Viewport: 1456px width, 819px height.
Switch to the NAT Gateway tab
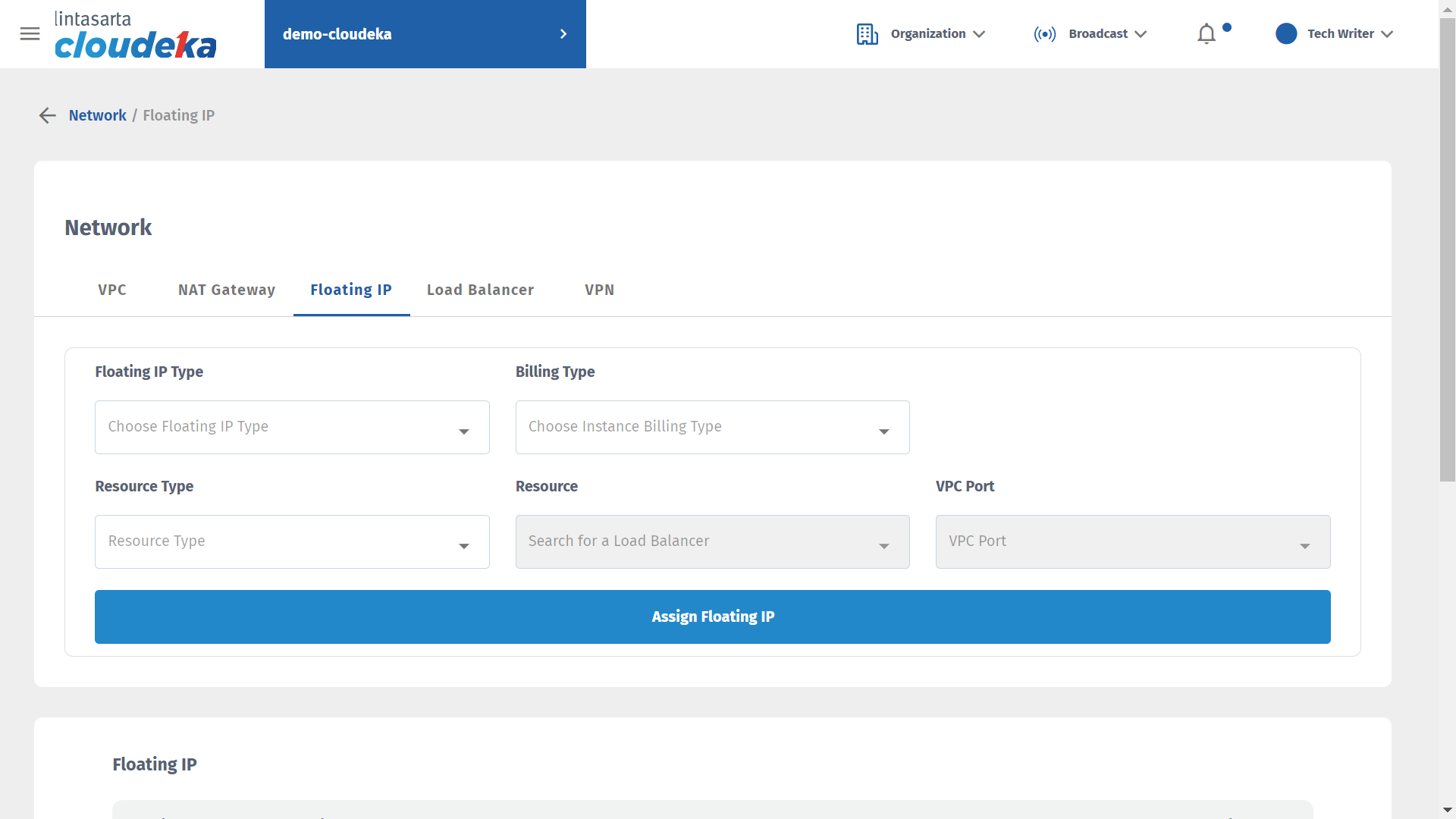tap(226, 290)
